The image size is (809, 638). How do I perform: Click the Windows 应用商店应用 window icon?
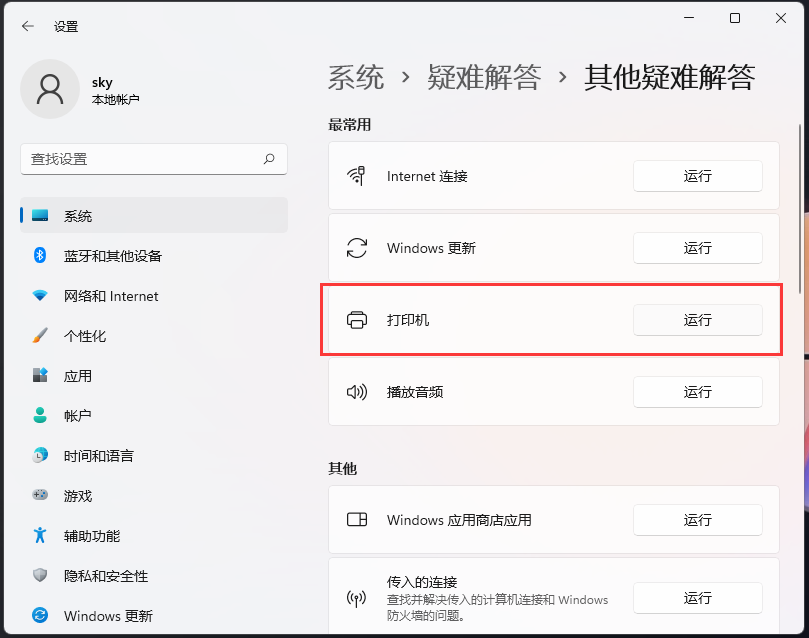click(357, 519)
